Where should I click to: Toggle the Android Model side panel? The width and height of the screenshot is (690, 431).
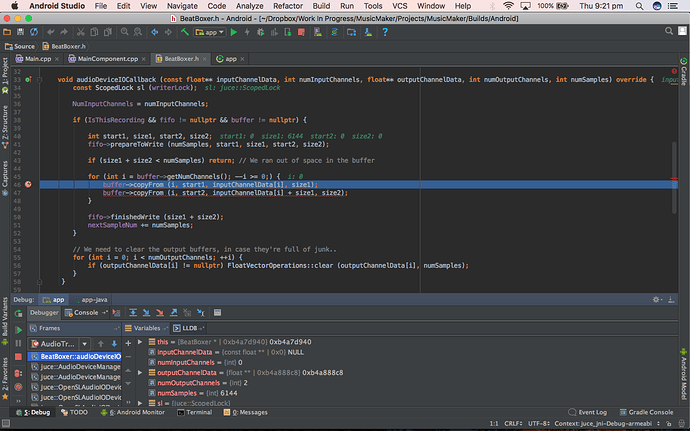coord(683,368)
